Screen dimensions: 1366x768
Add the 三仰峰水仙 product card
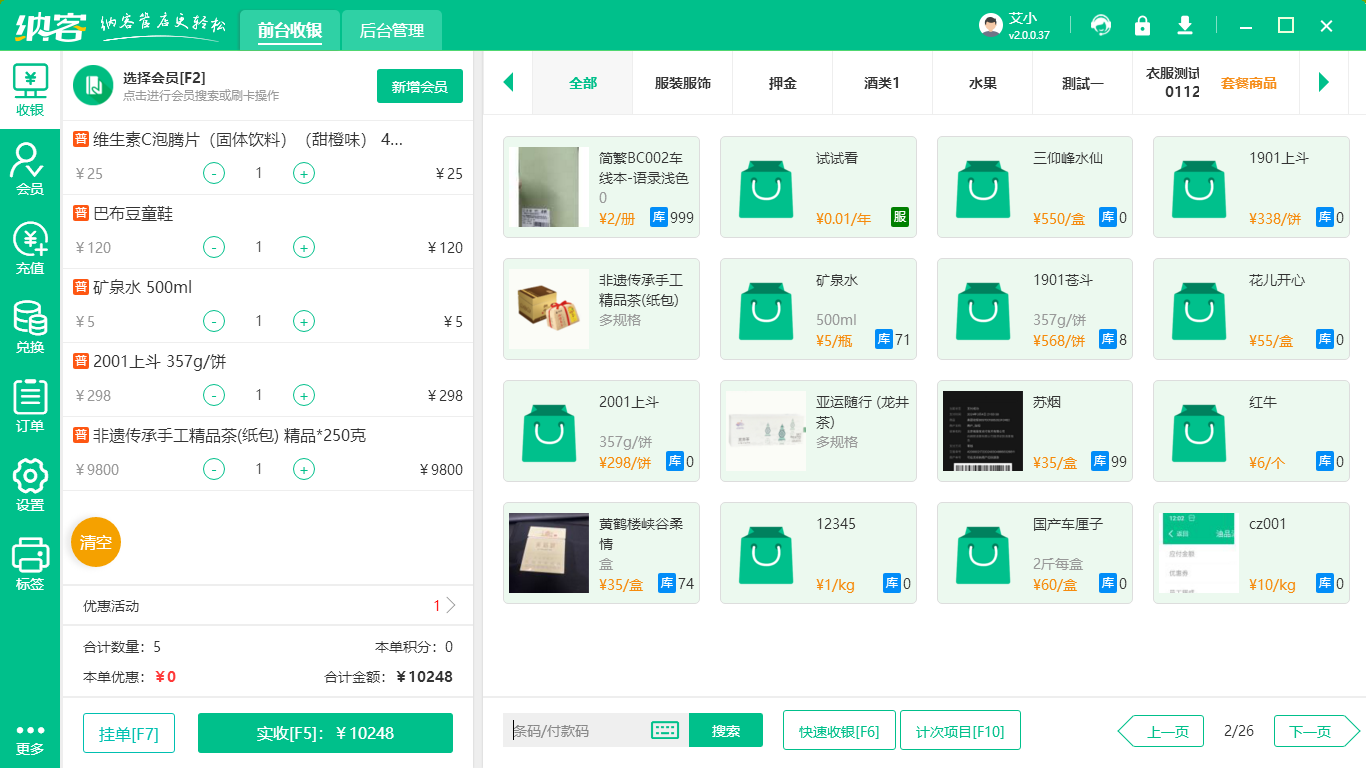coord(1035,187)
